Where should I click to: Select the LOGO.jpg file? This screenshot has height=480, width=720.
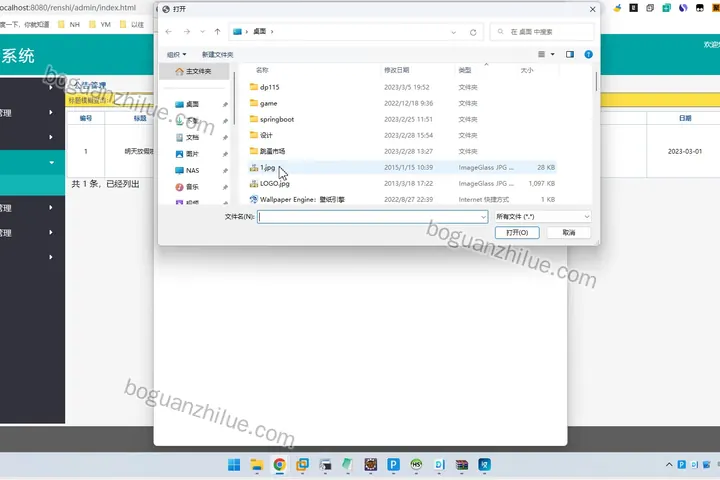coord(402,183)
